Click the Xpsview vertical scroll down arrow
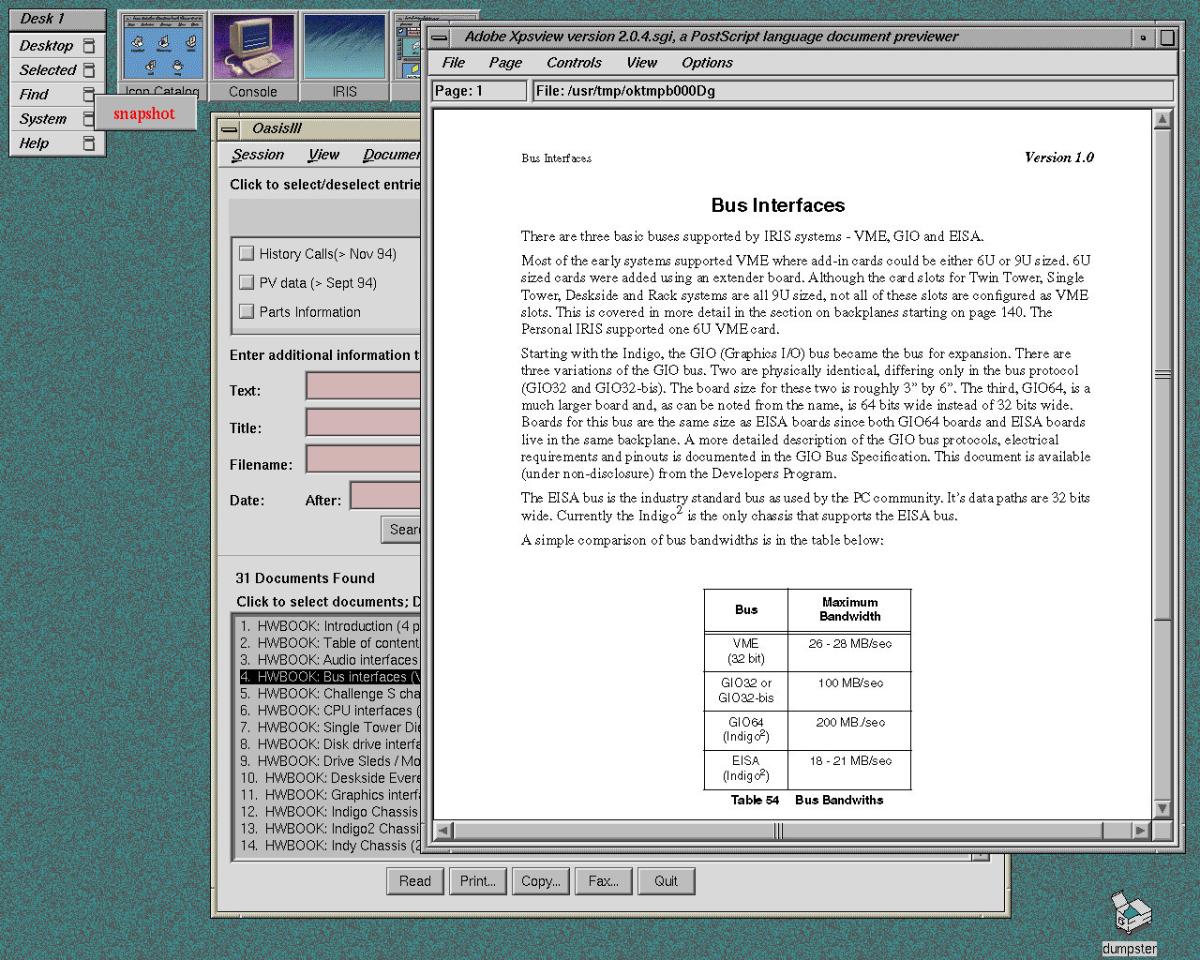This screenshot has height=960, width=1200. [x=1162, y=808]
